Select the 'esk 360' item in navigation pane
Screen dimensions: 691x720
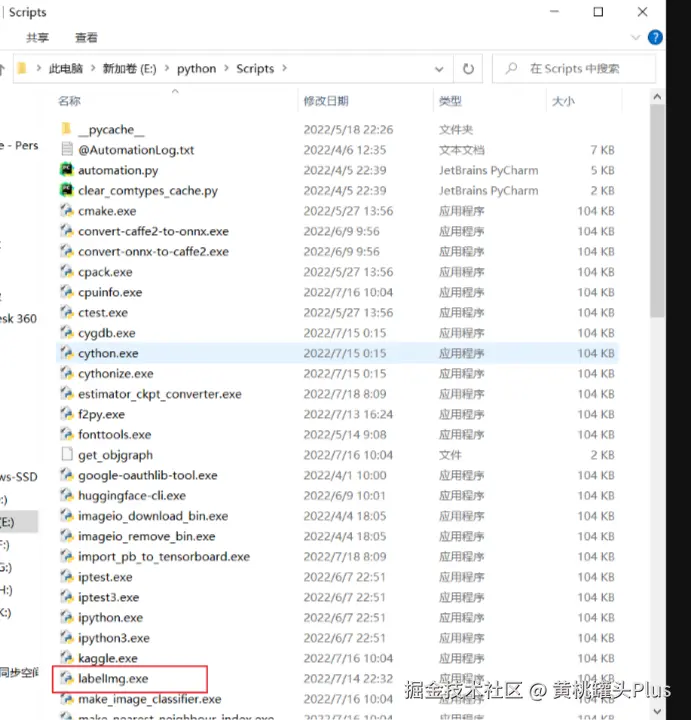point(18,318)
